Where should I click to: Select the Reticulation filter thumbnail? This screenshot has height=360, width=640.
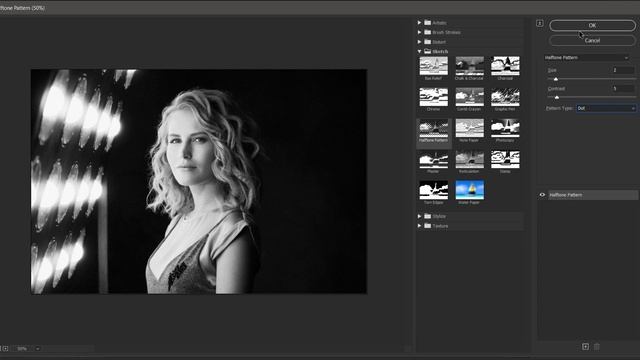(469, 159)
